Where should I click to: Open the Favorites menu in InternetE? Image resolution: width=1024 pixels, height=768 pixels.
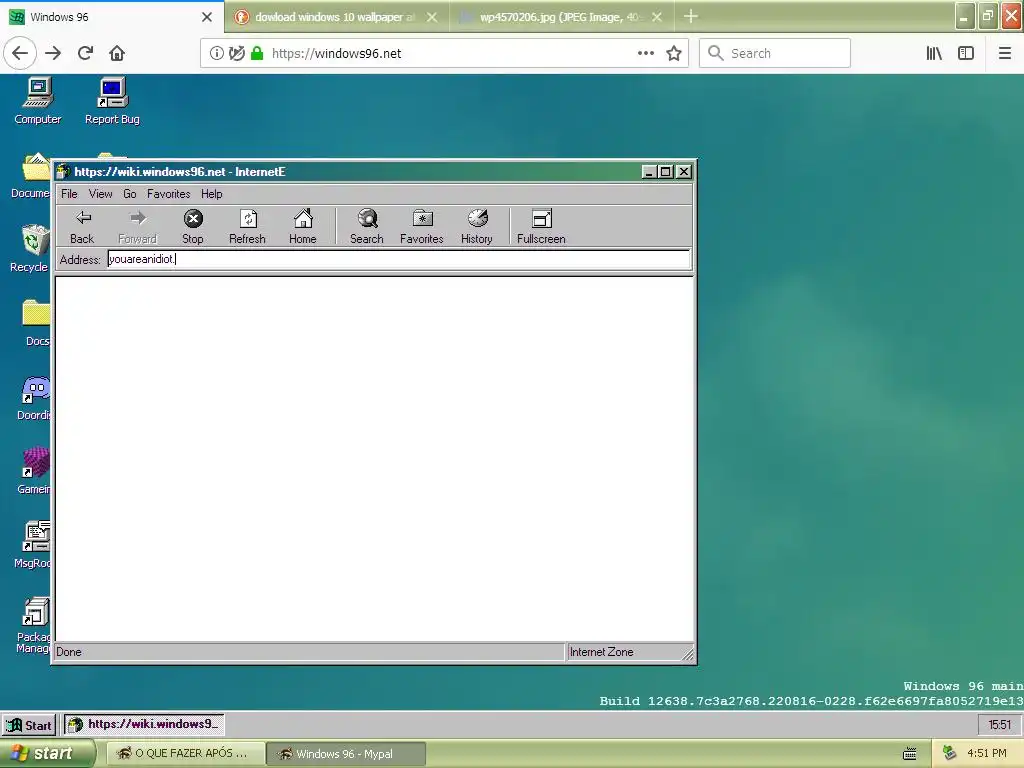(x=168, y=194)
